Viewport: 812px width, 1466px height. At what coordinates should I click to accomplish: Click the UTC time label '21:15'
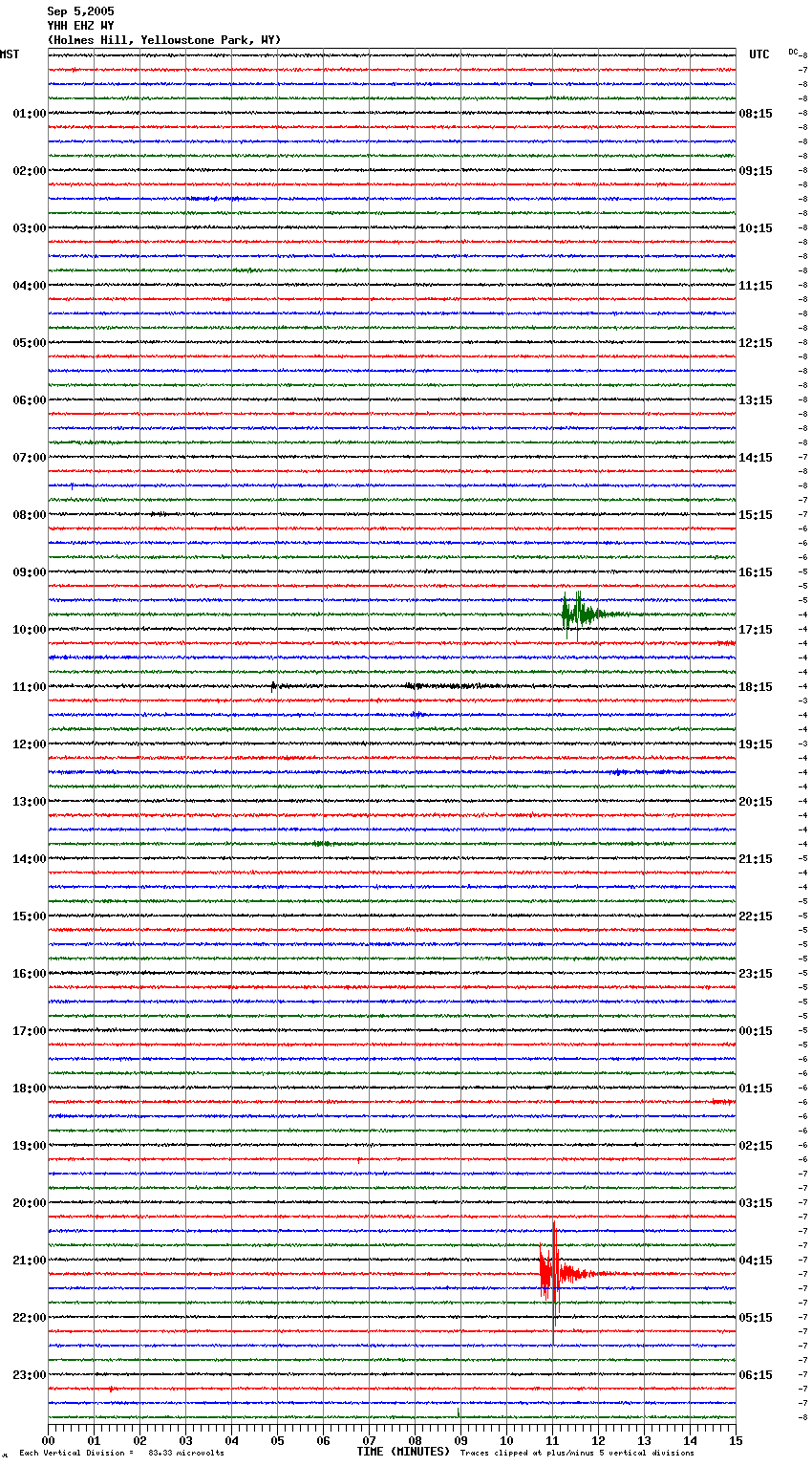(756, 859)
